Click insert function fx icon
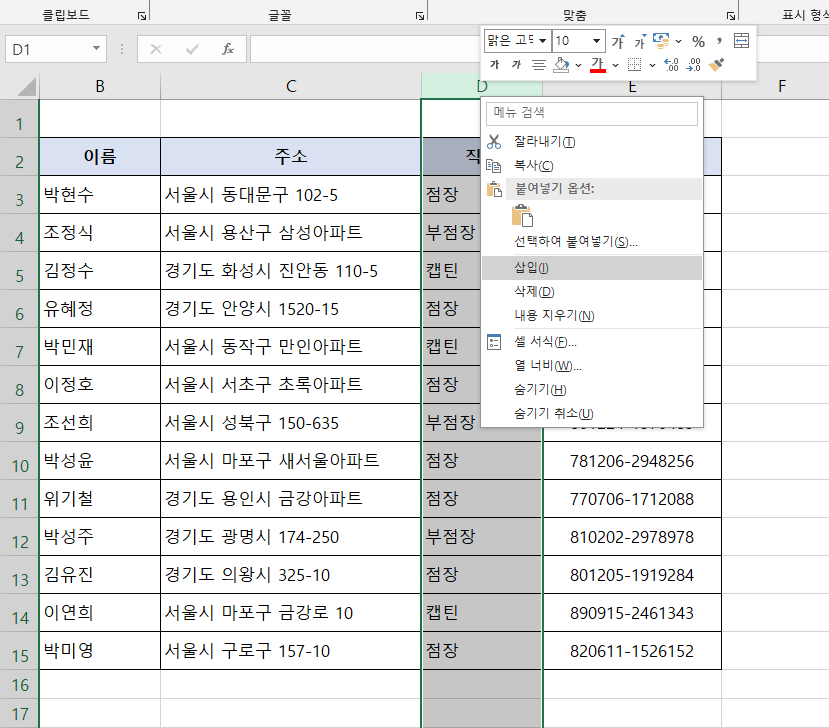Image resolution: width=829 pixels, height=728 pixels. pos(228,49)
